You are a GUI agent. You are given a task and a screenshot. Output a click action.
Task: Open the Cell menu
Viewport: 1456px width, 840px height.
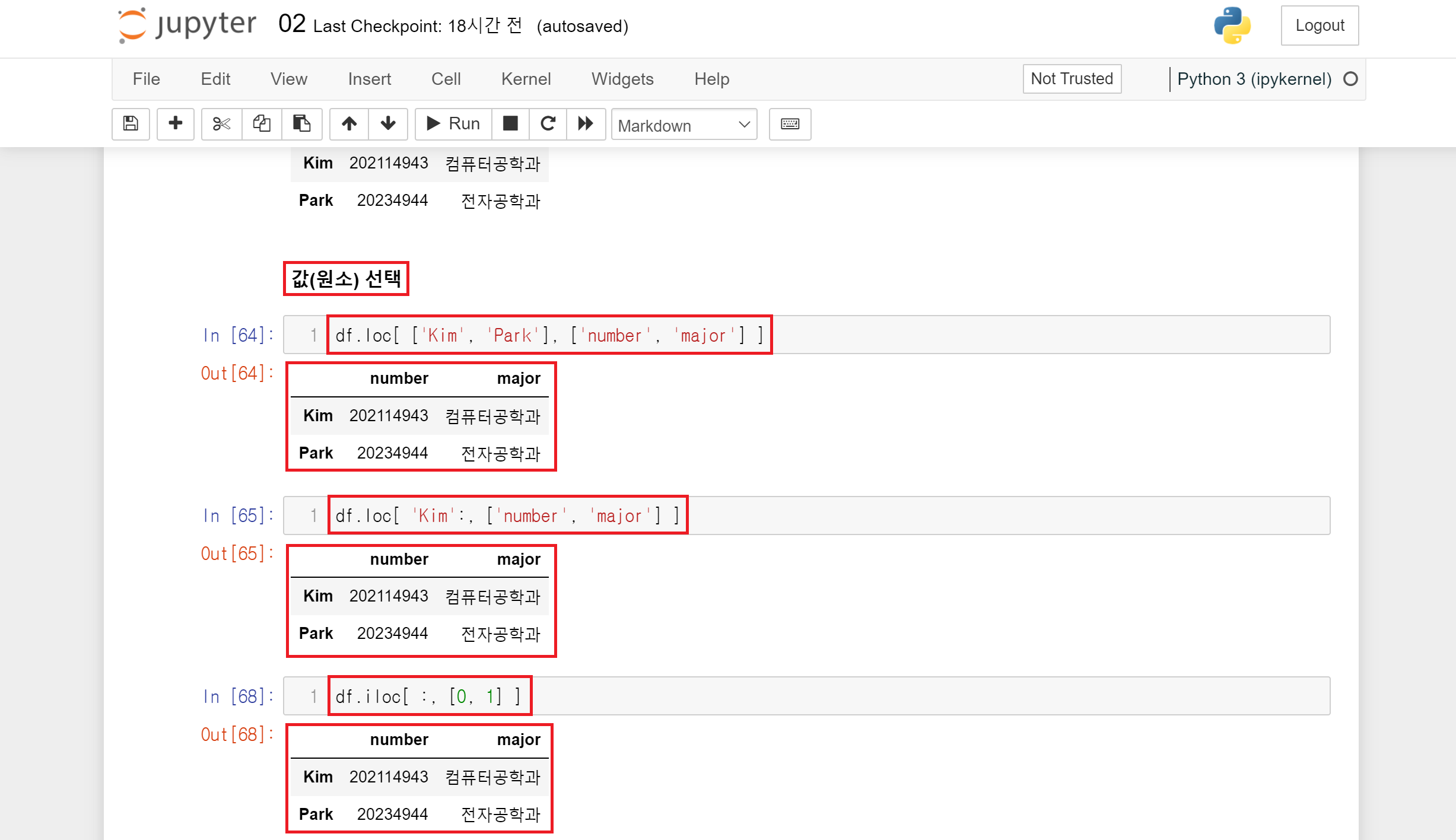click(x=446, y=79)
